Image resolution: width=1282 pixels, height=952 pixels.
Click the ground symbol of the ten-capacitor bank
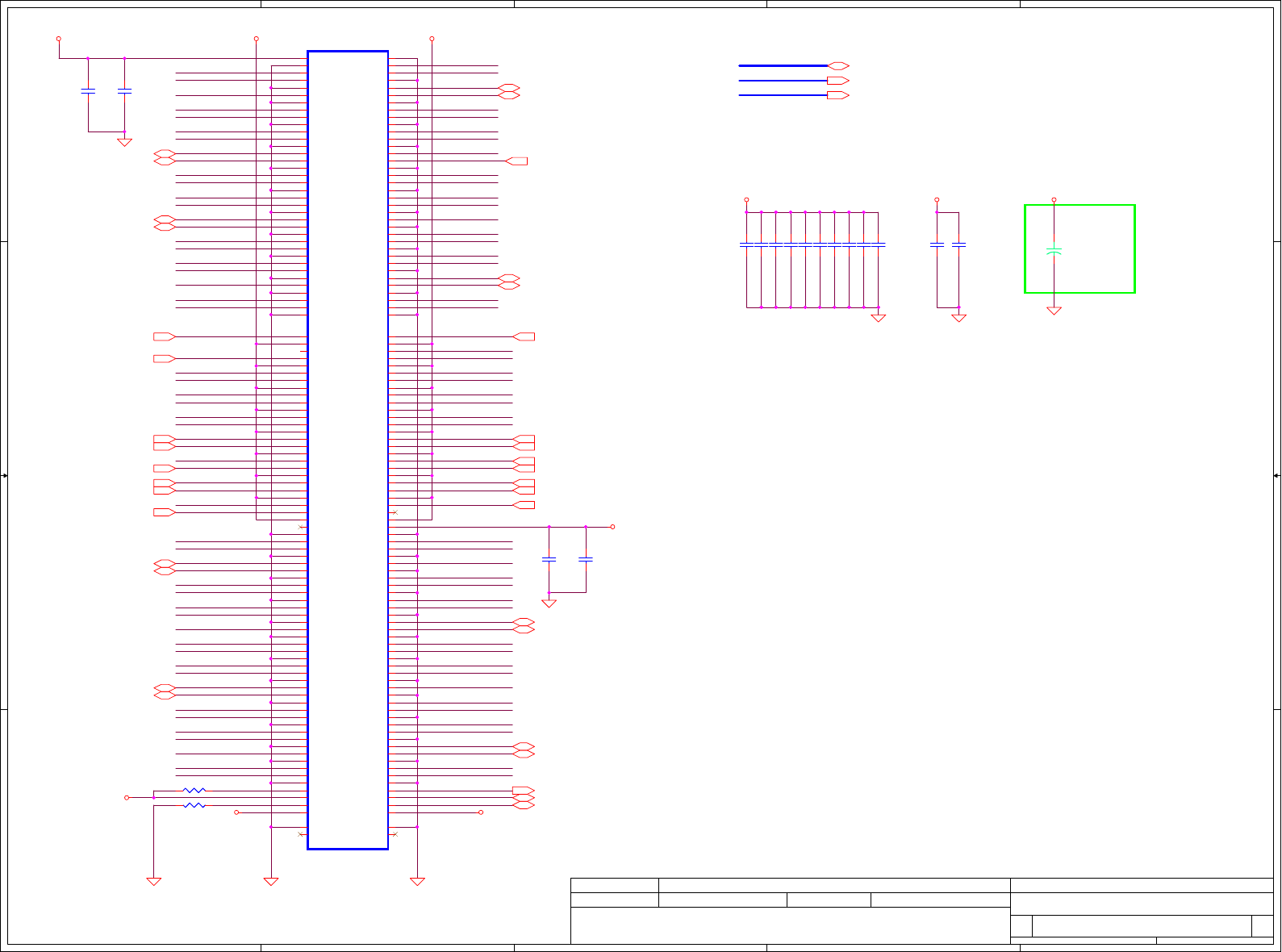(879, 318)
